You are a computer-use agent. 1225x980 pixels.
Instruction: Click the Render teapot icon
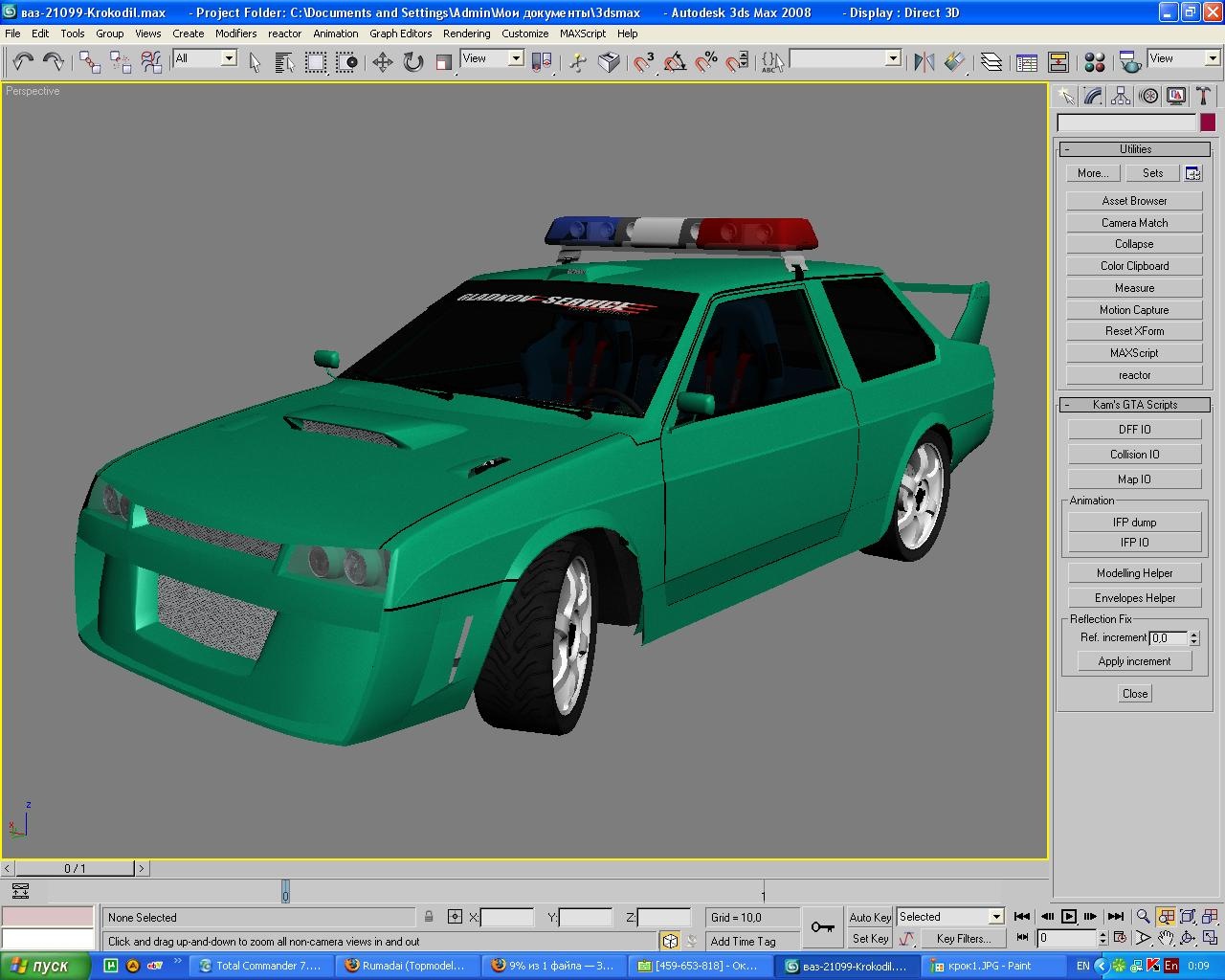[x=1130, y=62]
